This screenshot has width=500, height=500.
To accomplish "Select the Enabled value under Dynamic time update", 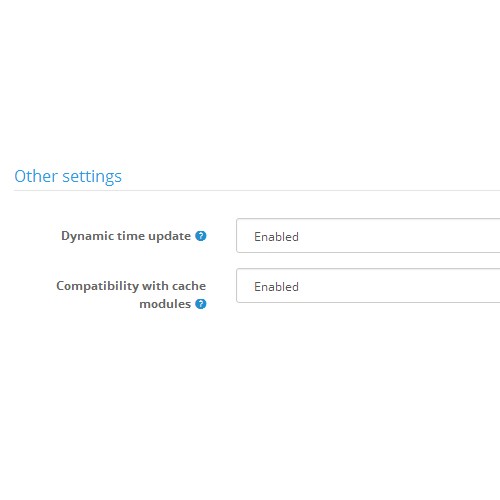I will click(x=276, y=237).
